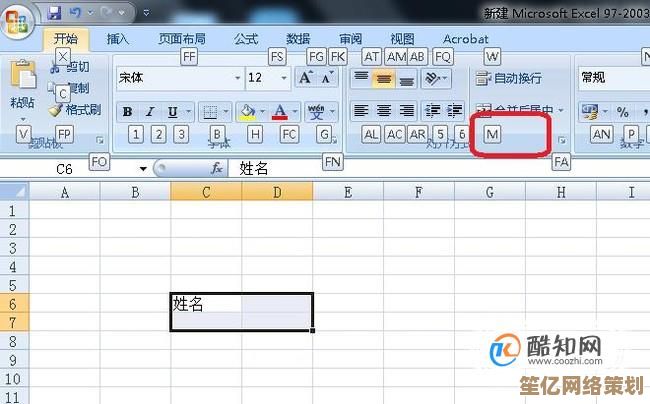Open accounting number format icon
This screenshot has height=404, width=650.
click(589, 111)
